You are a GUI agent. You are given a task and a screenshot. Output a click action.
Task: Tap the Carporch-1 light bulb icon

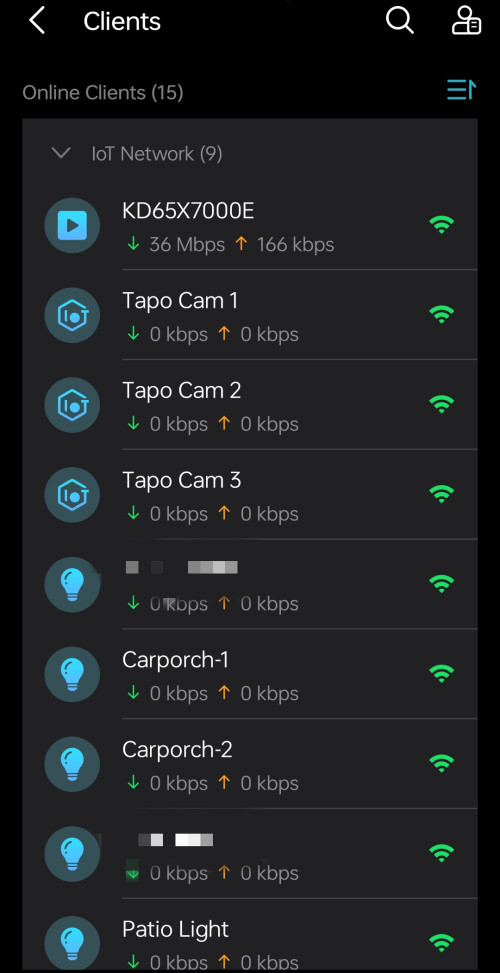point(72,675)
